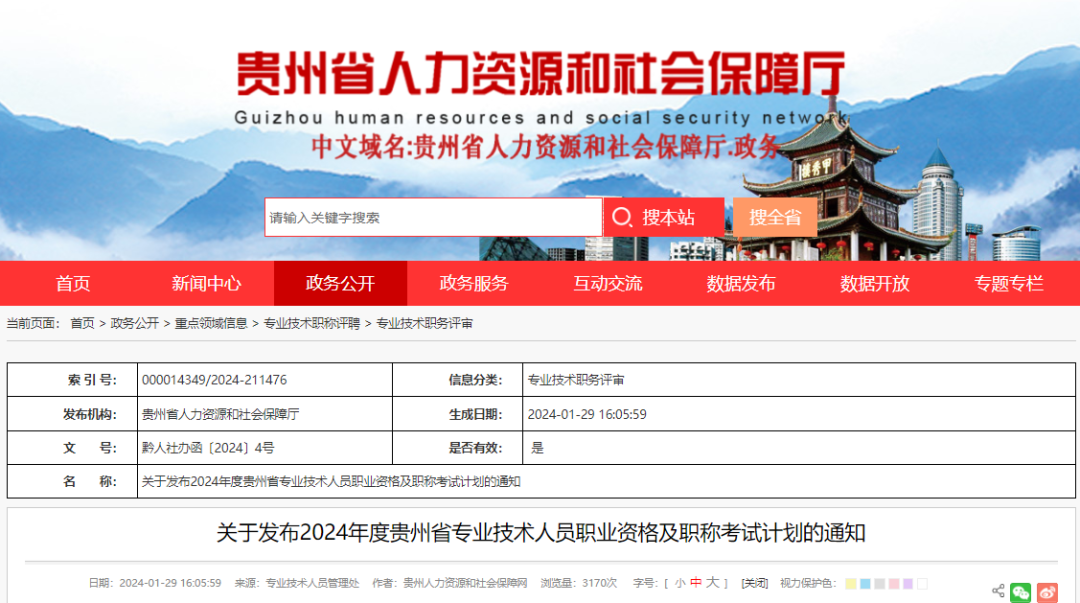The height and width of the screenshot is (603, 1080).
Task: Click the orange 搜全省 button
Action: click(x=775, y=216)
